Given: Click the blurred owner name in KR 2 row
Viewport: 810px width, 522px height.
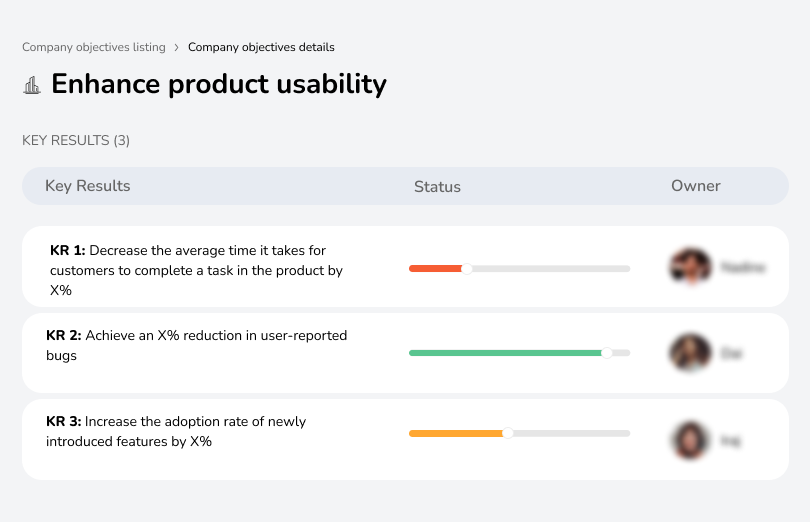Looking at the screenshot, I should [x=731, y=354].
